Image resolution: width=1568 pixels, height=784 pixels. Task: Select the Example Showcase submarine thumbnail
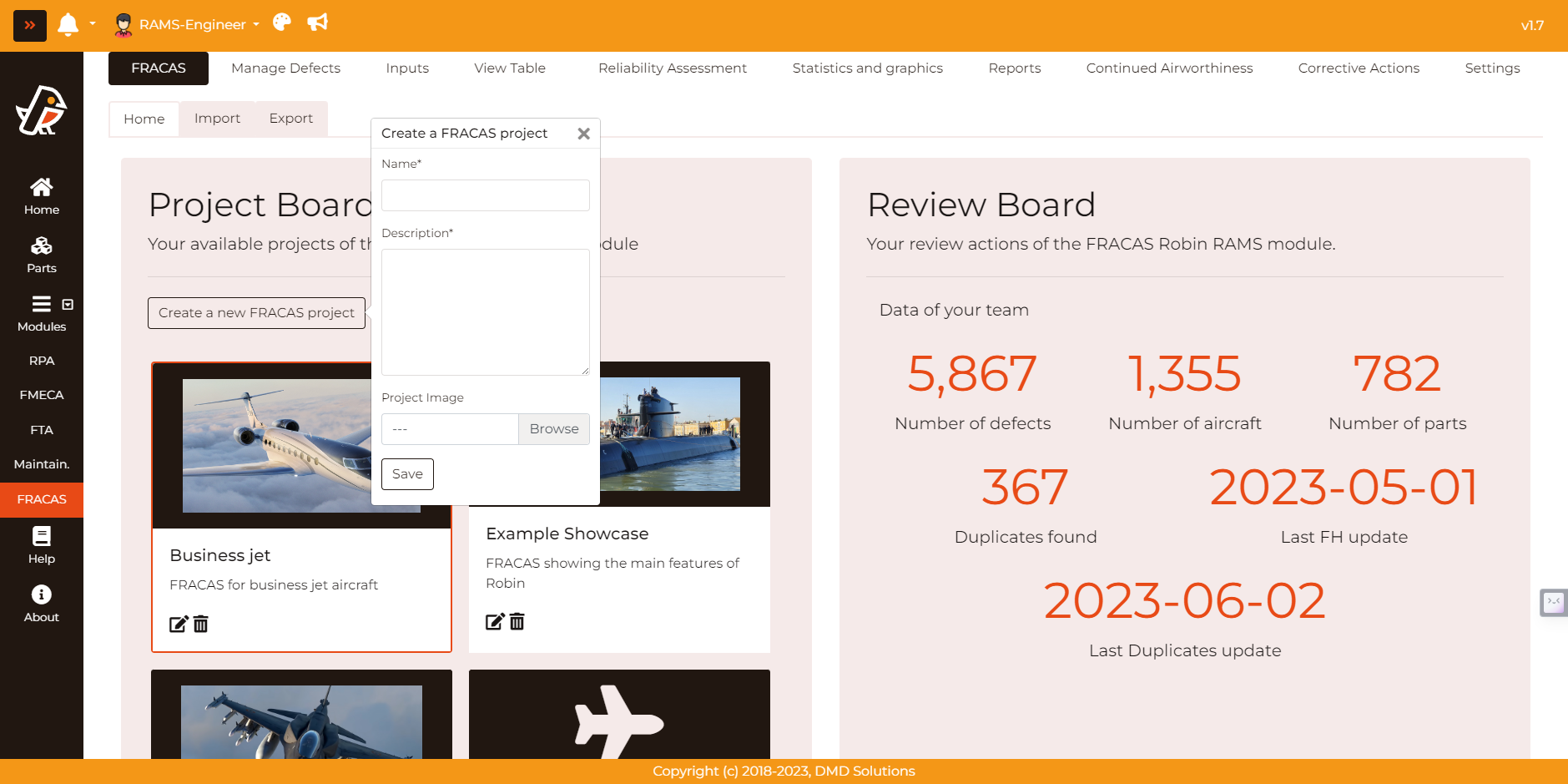[x=670, y=434]
